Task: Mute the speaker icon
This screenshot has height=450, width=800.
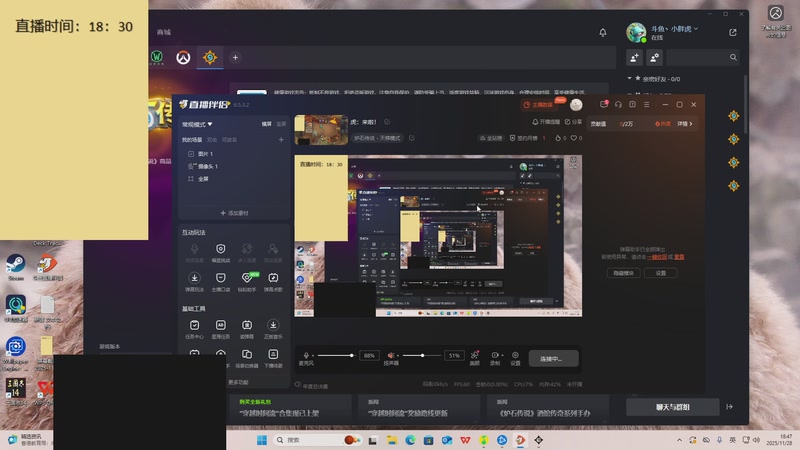Action: pyautogui.click(x=391, y=356)
